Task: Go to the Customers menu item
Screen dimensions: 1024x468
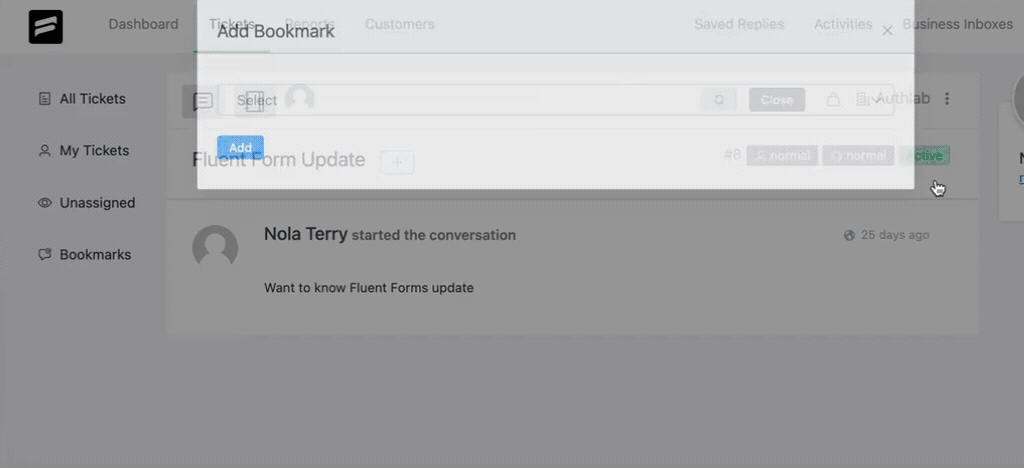Action: pyautogui.click(x=400, y=24)
